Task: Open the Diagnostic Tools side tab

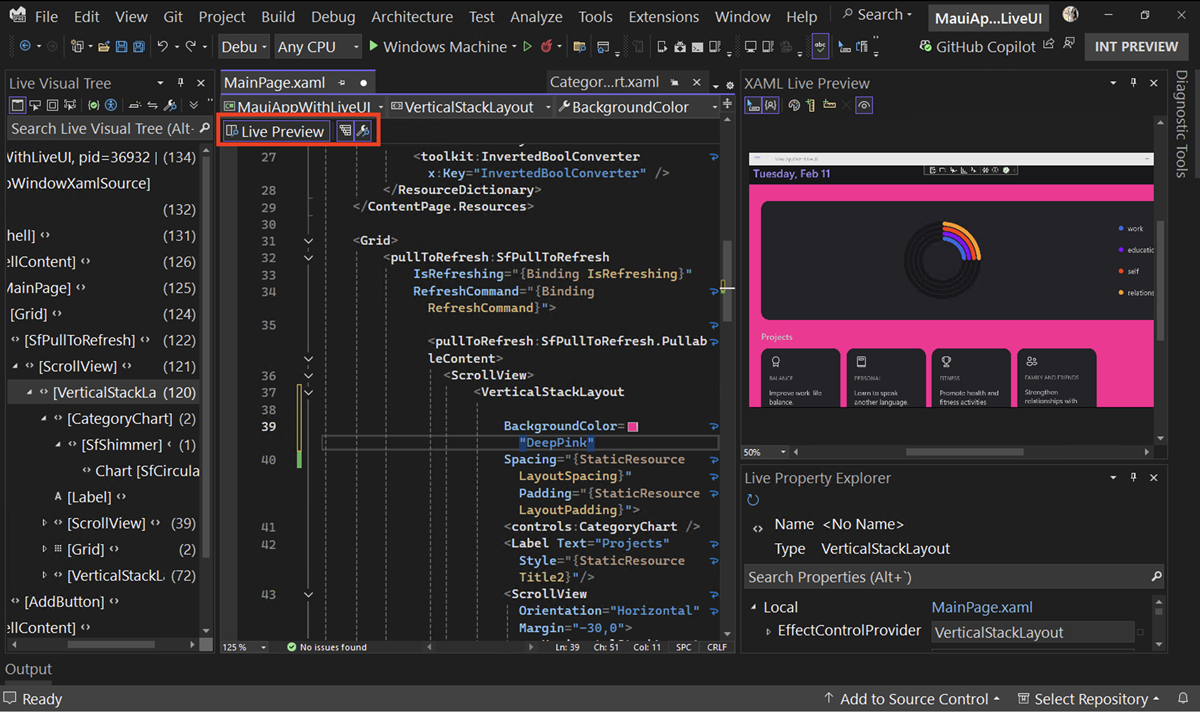Action: click(x=1182, y=124)
